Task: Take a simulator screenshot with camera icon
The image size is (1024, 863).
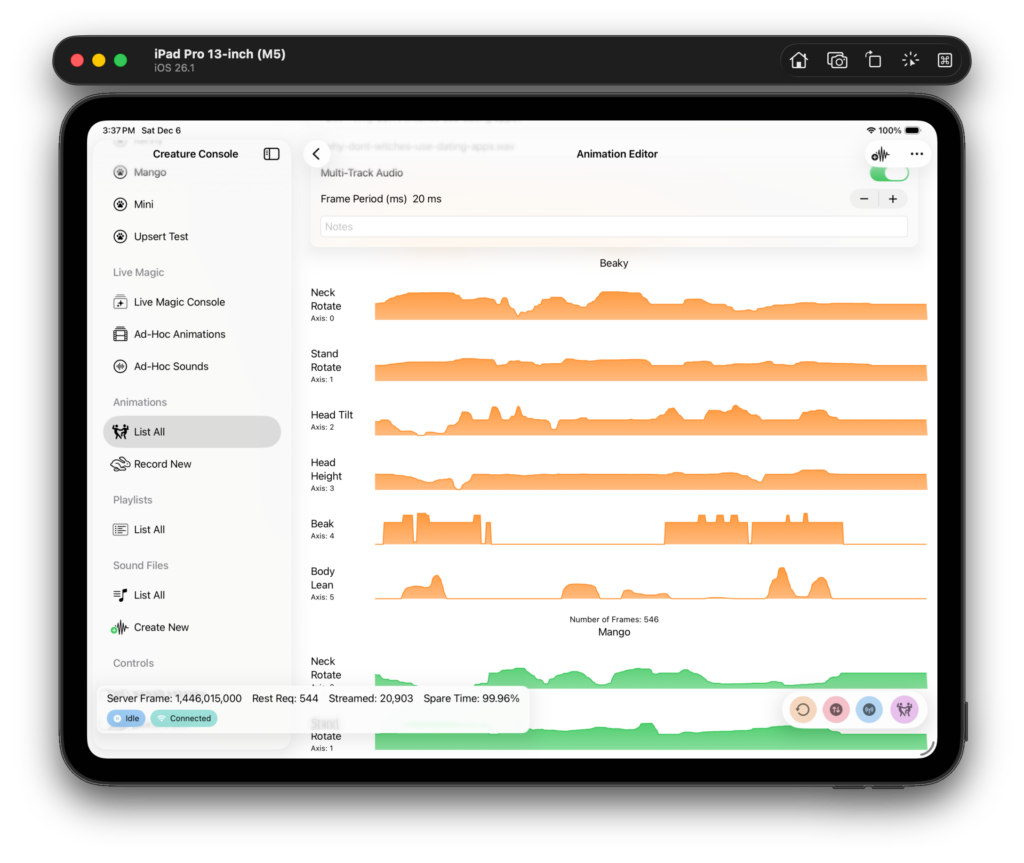Action: 837,60
